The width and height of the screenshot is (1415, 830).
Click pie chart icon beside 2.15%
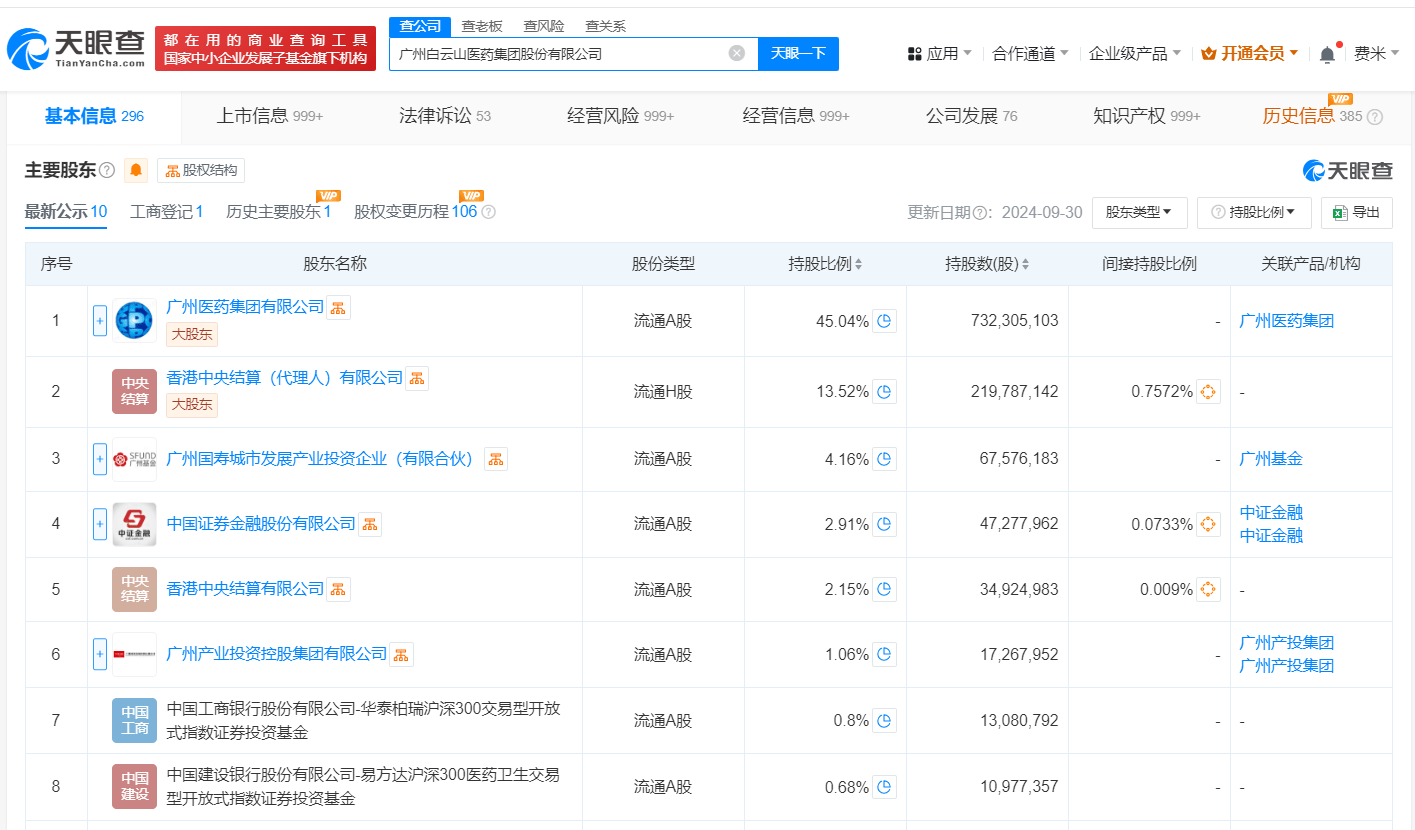click(884, 590)
